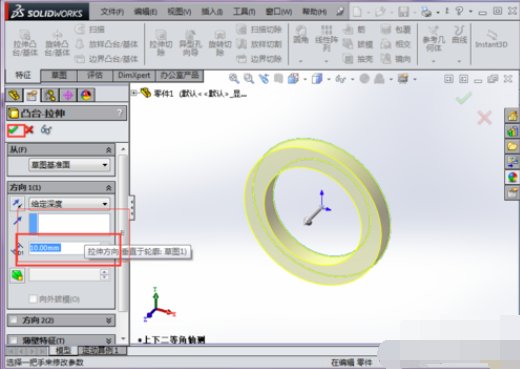Click the 圆角 fillet tool
Image resolution: width=520 pixels, height=369 pixels.
pyautogui.click(x=301, y=35)
